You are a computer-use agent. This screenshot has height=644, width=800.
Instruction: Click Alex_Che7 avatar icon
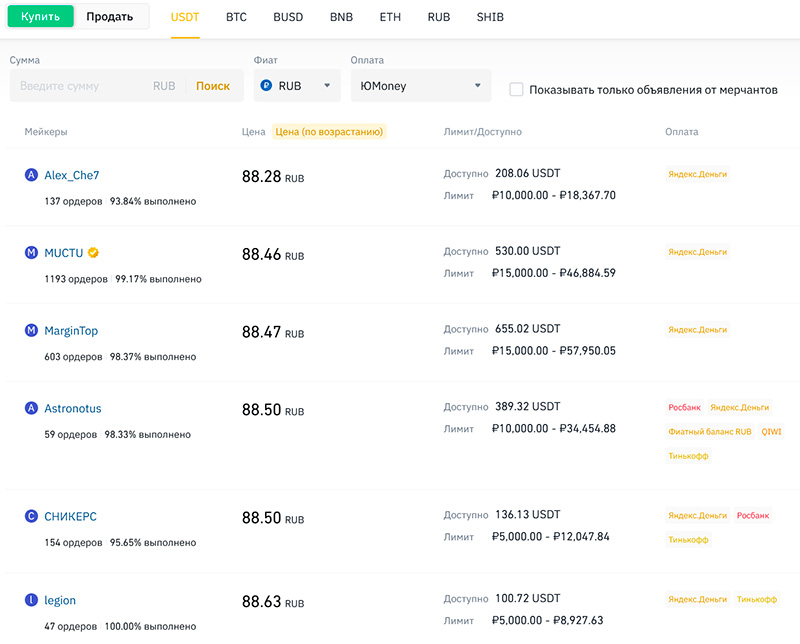coord(31,175)
